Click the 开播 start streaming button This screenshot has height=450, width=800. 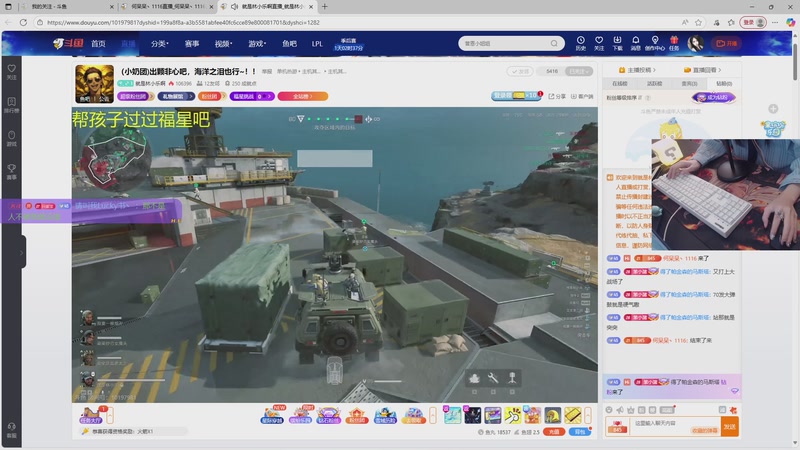click(727, 43)
